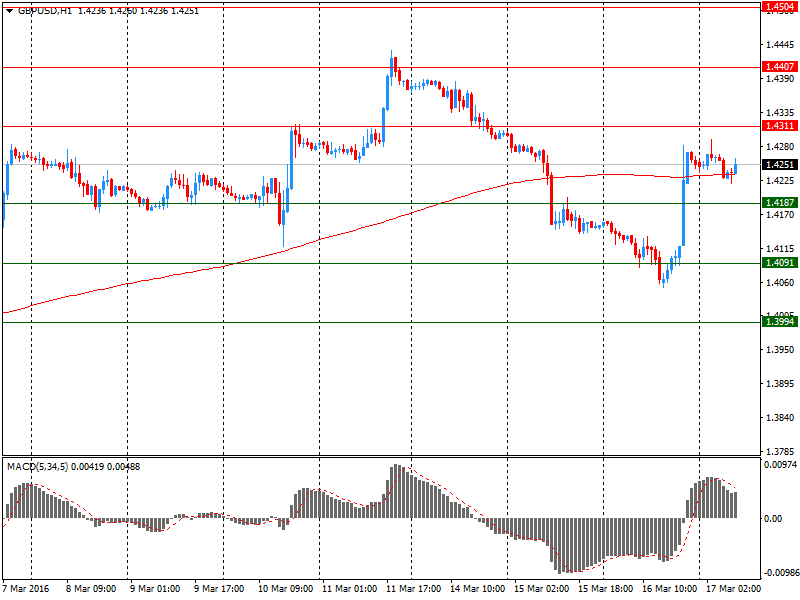Viewport: 800px width, 600px height.
Task: Open the chart menu triangle beside GBPUSD,H1
Action: click(x=10, y=11)
